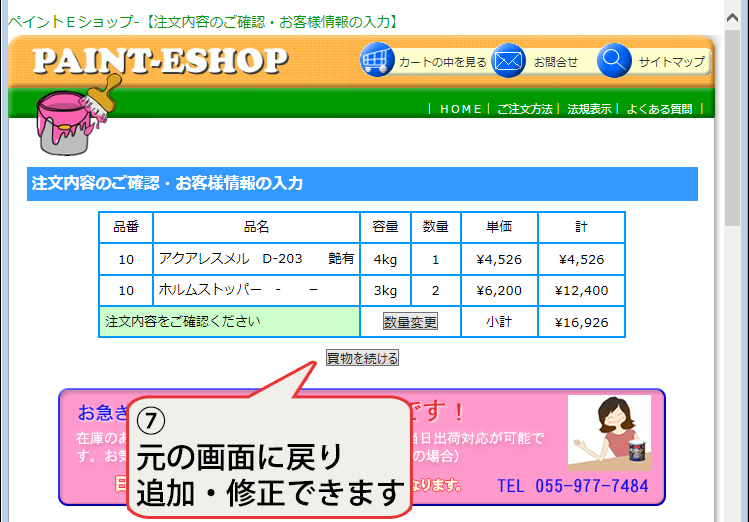Viewport: 749px width, 522px height.
Task: Click the scrollbar up arrow
Action: (732, 18)
